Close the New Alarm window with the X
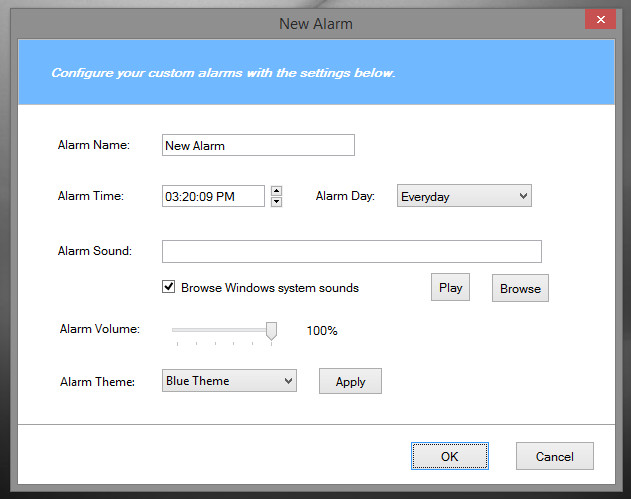Image resolution: width=631 pixels, height=499 pixels. (600, 19)
